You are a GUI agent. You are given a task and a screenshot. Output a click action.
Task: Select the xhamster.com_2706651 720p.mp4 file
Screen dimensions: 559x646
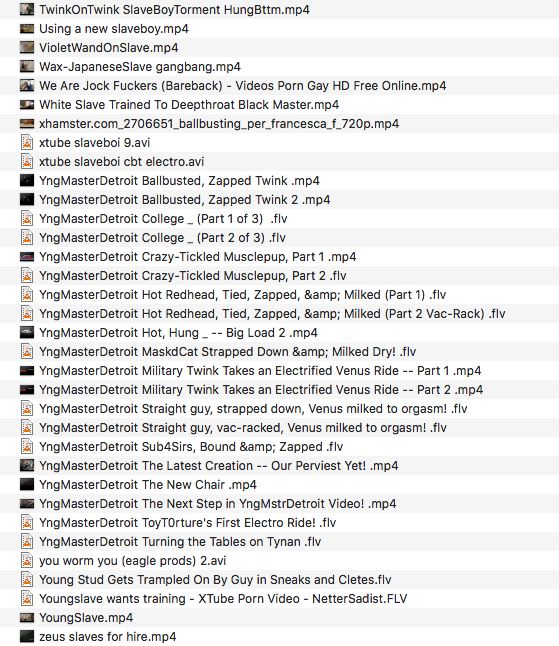tap(219, 124)
